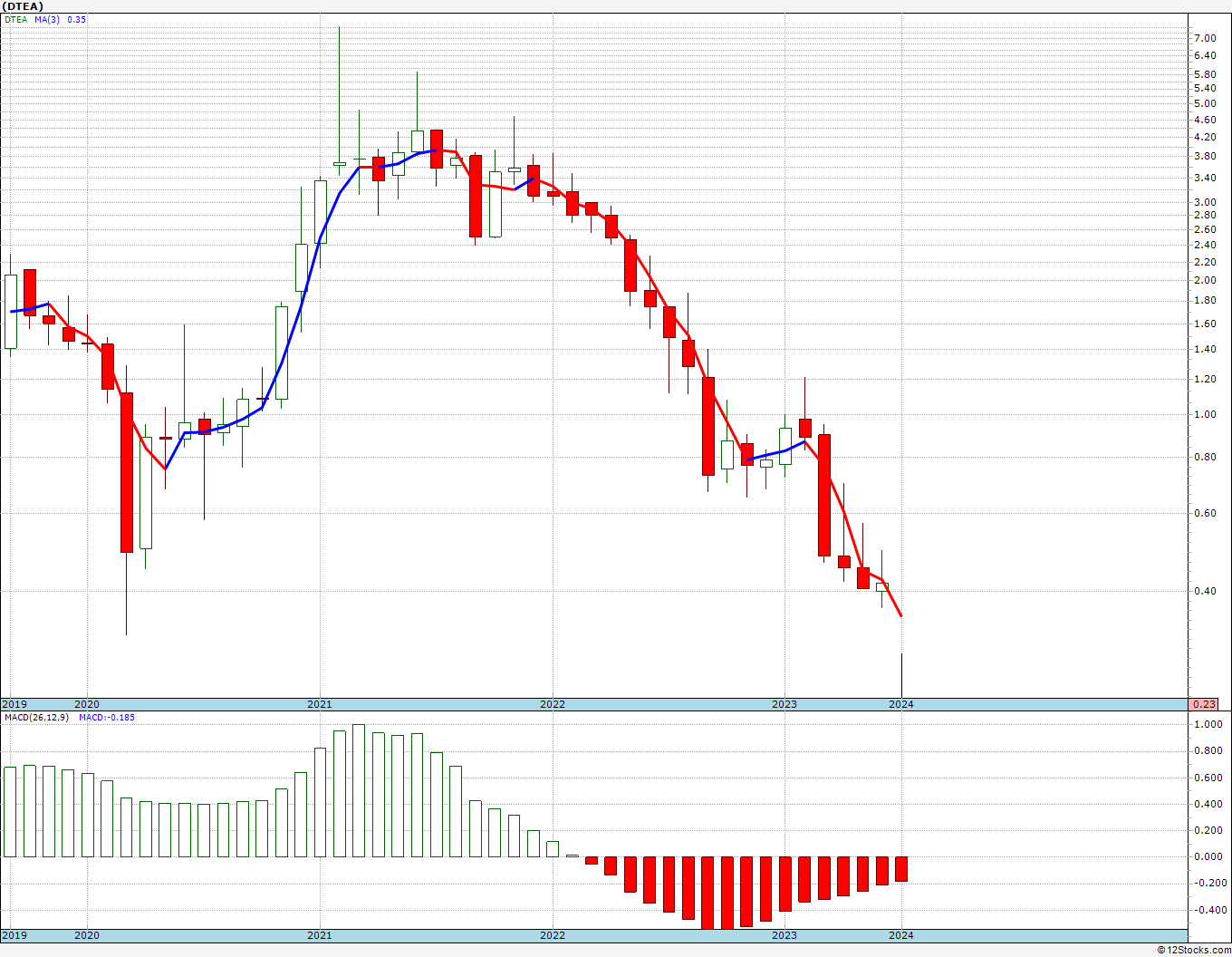Select the 0.600 MACD axis label
Viewport: 1232px width, 957px height.
[1208, 778]
